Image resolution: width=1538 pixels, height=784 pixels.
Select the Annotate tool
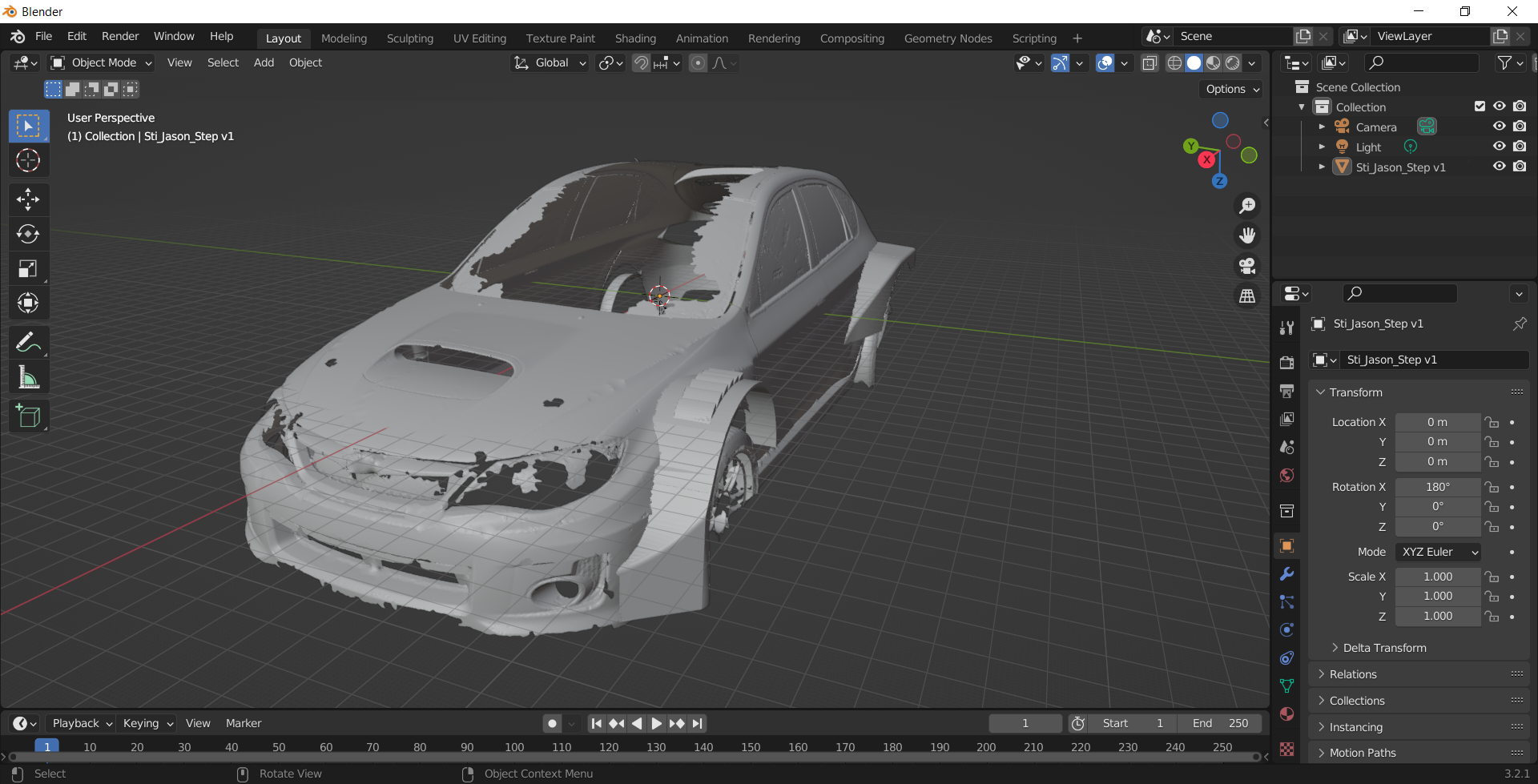[x=28, y=342]
